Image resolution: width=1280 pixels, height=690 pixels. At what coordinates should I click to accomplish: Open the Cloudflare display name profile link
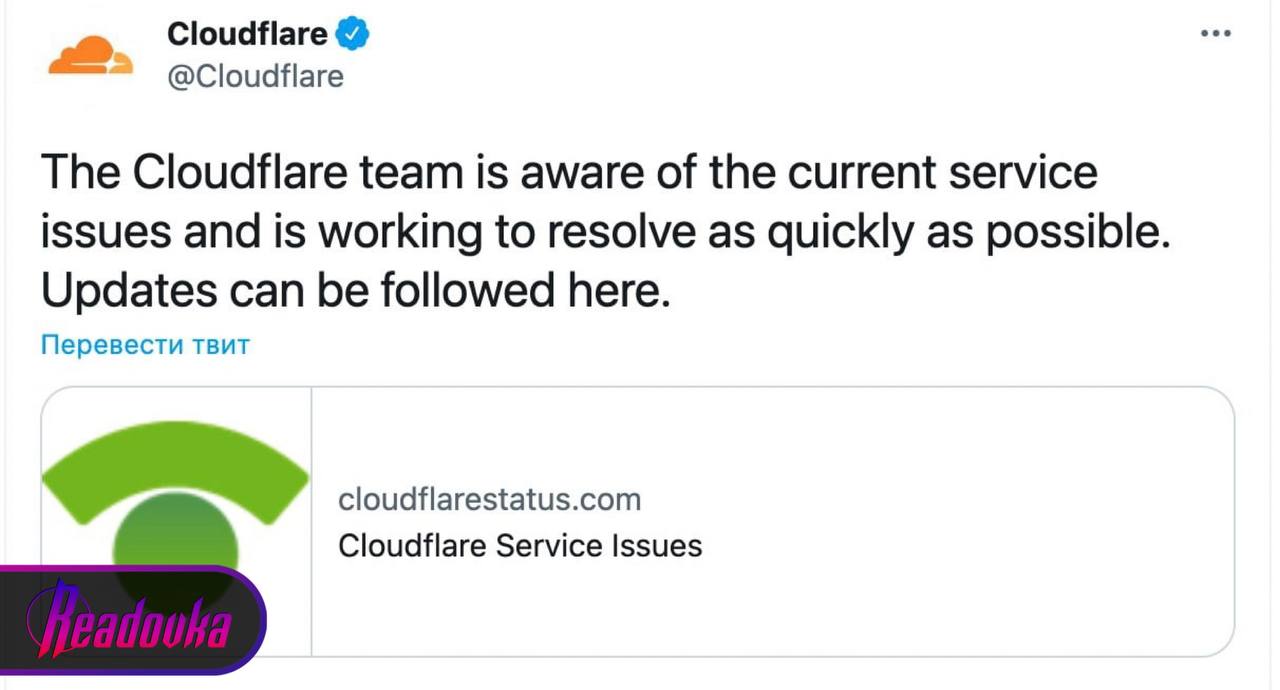(x=247, y=34)
